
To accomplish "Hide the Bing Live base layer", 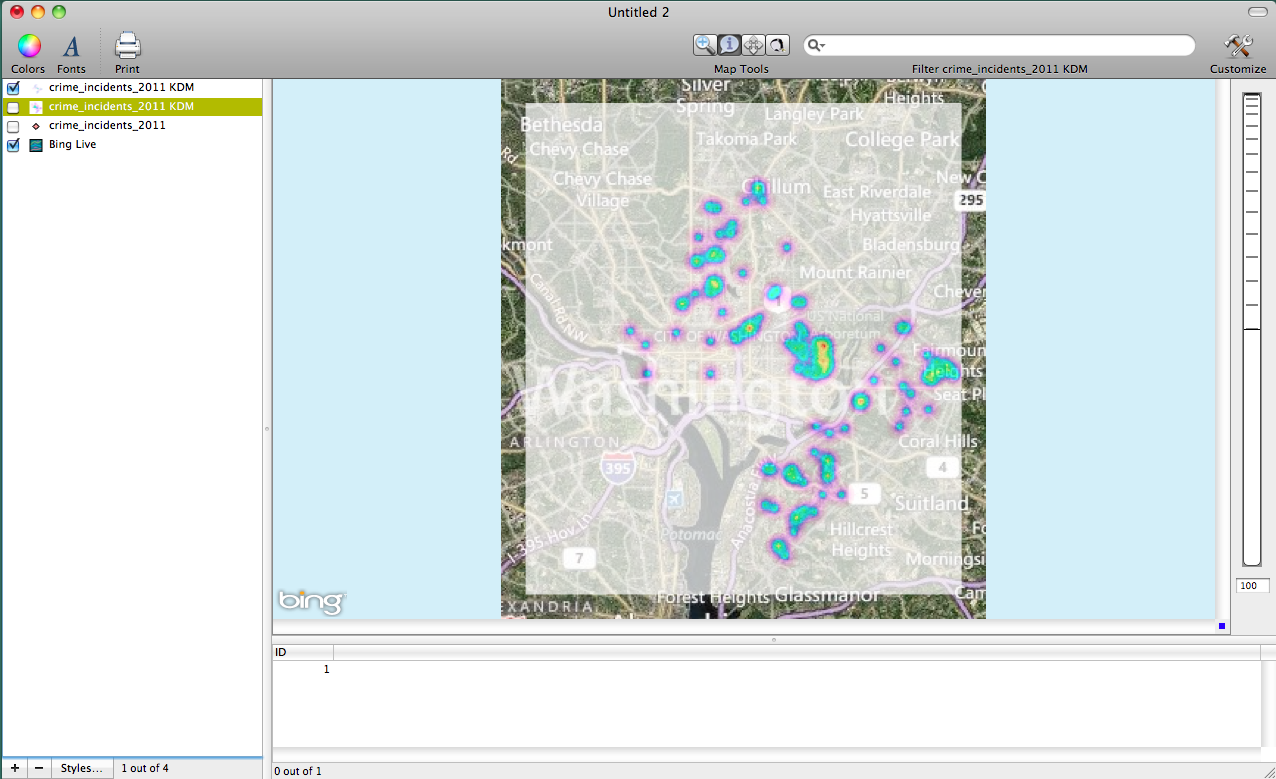I will tap(13, 145).
